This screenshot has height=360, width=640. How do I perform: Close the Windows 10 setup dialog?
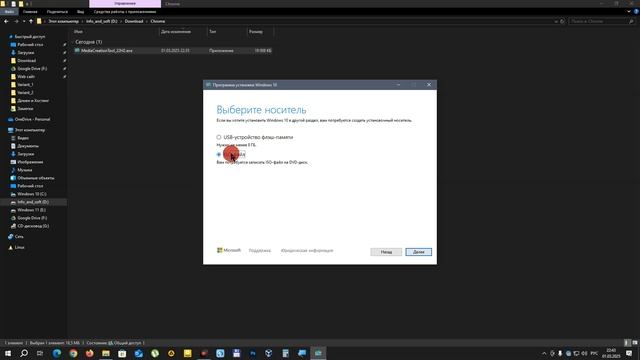tap(429, 84)
